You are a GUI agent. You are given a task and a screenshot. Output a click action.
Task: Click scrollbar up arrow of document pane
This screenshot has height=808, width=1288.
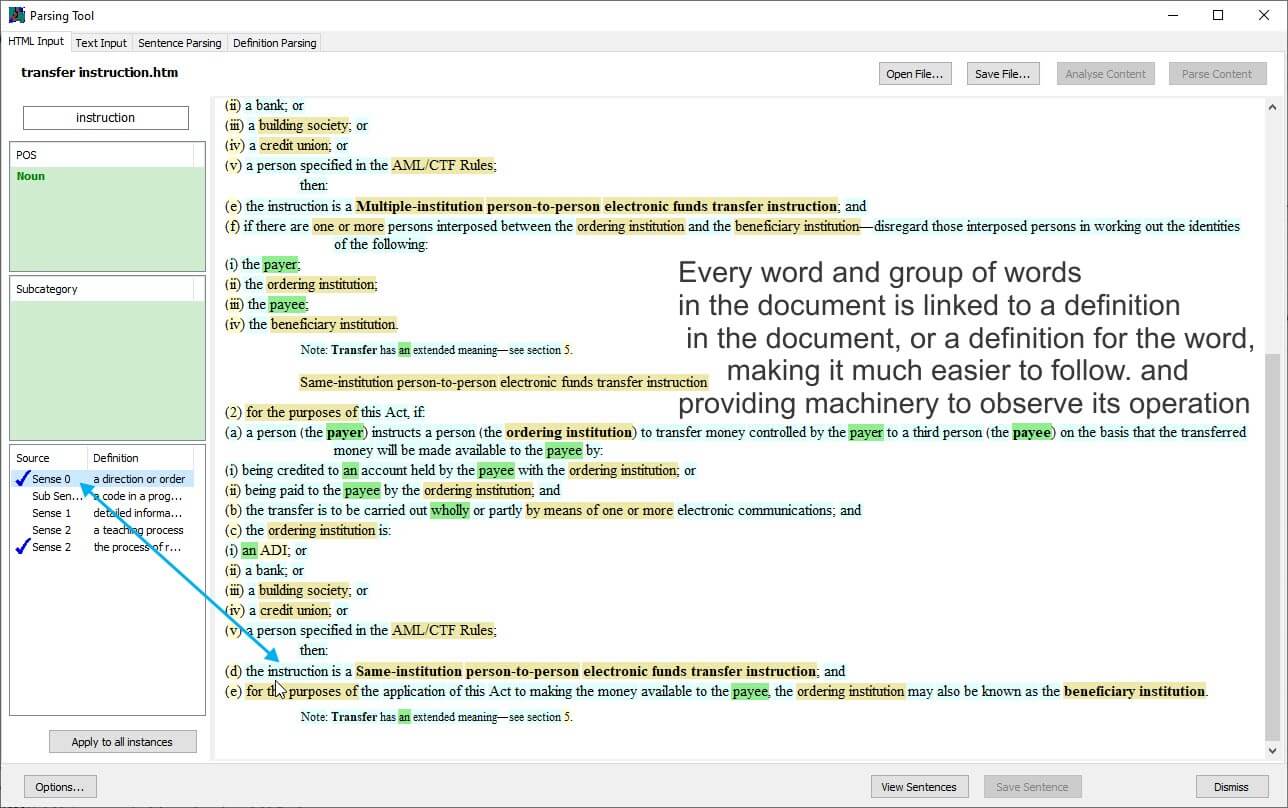pyautogui.click(x=1273, y=107)
